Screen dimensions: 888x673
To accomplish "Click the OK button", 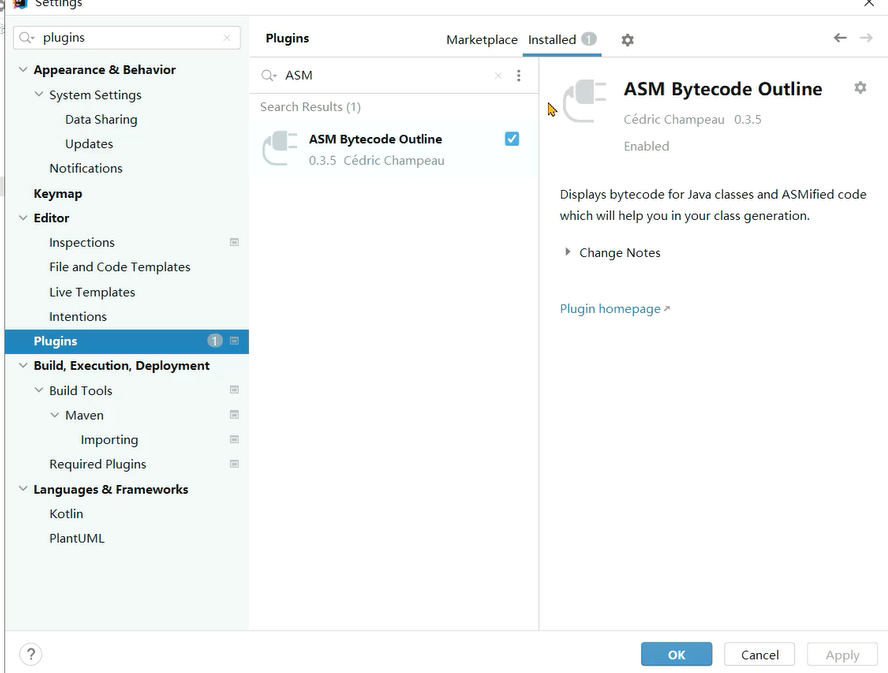I will (676, 655).
